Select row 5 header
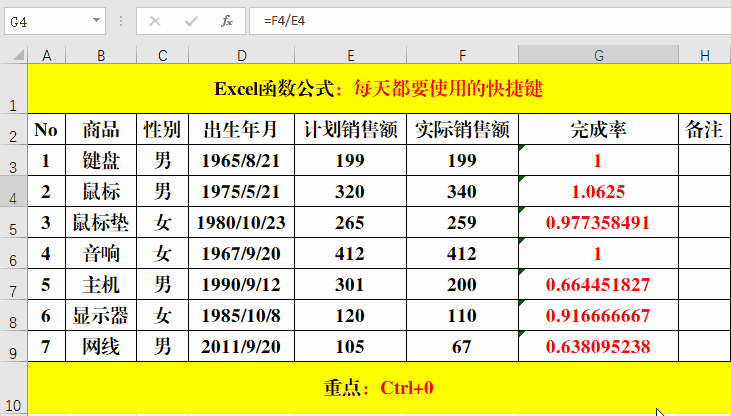 [x=14, y=222]
